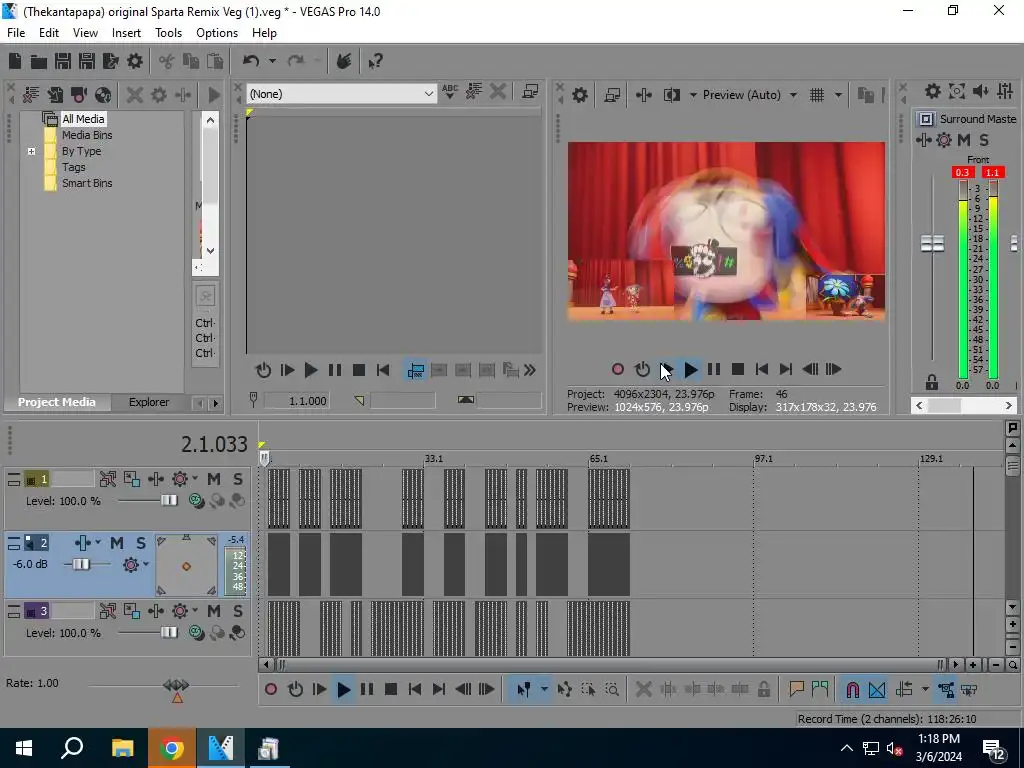This screenshot has height=768, width=1024.
Task: Pause playback in Video Preview
Action: (714, 370)
